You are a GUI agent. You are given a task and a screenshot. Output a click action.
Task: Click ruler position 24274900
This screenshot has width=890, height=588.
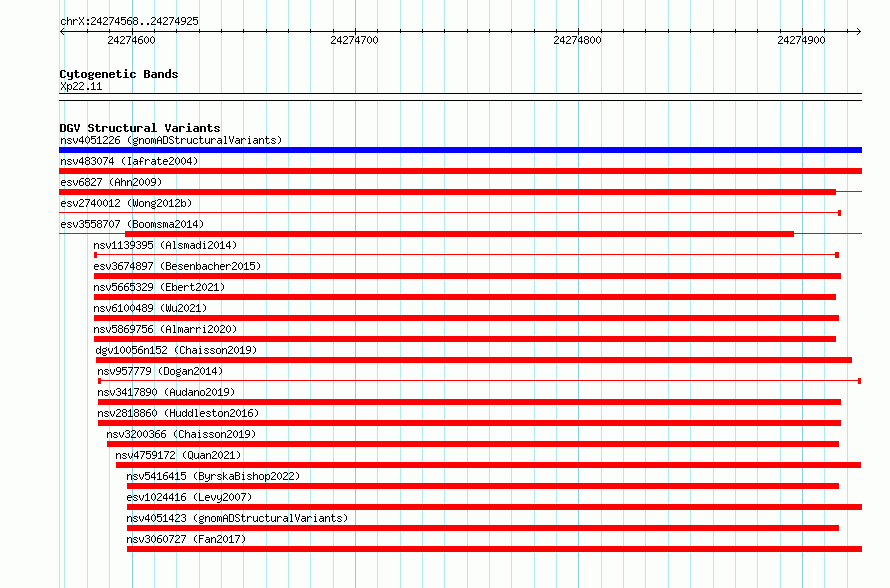point(801,40)
